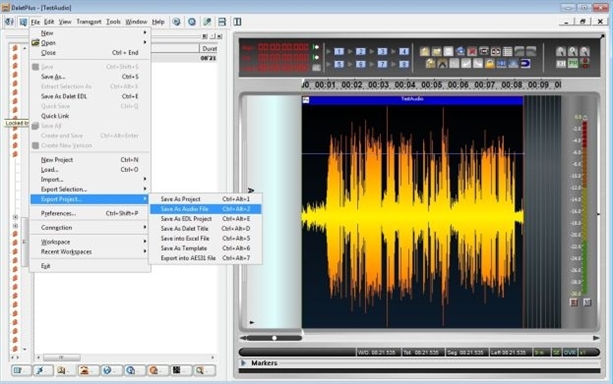The height and width of the screenshot is (384, 613).
Task: Open the Import submenu
Action: coord(90,179)
